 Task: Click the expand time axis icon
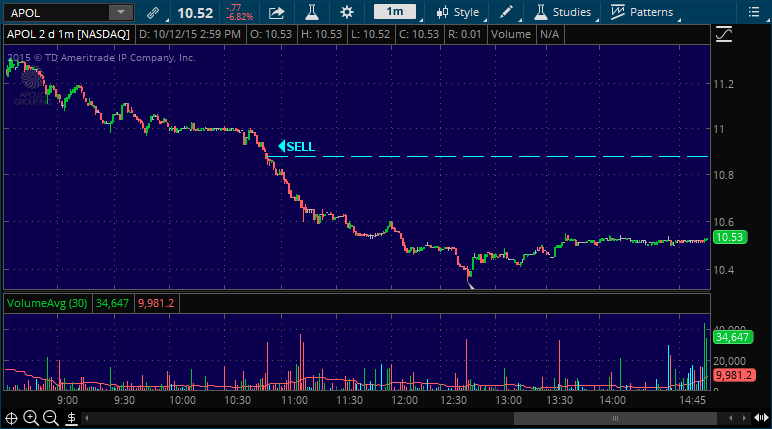pyautogui.click(x=761, y=418)
